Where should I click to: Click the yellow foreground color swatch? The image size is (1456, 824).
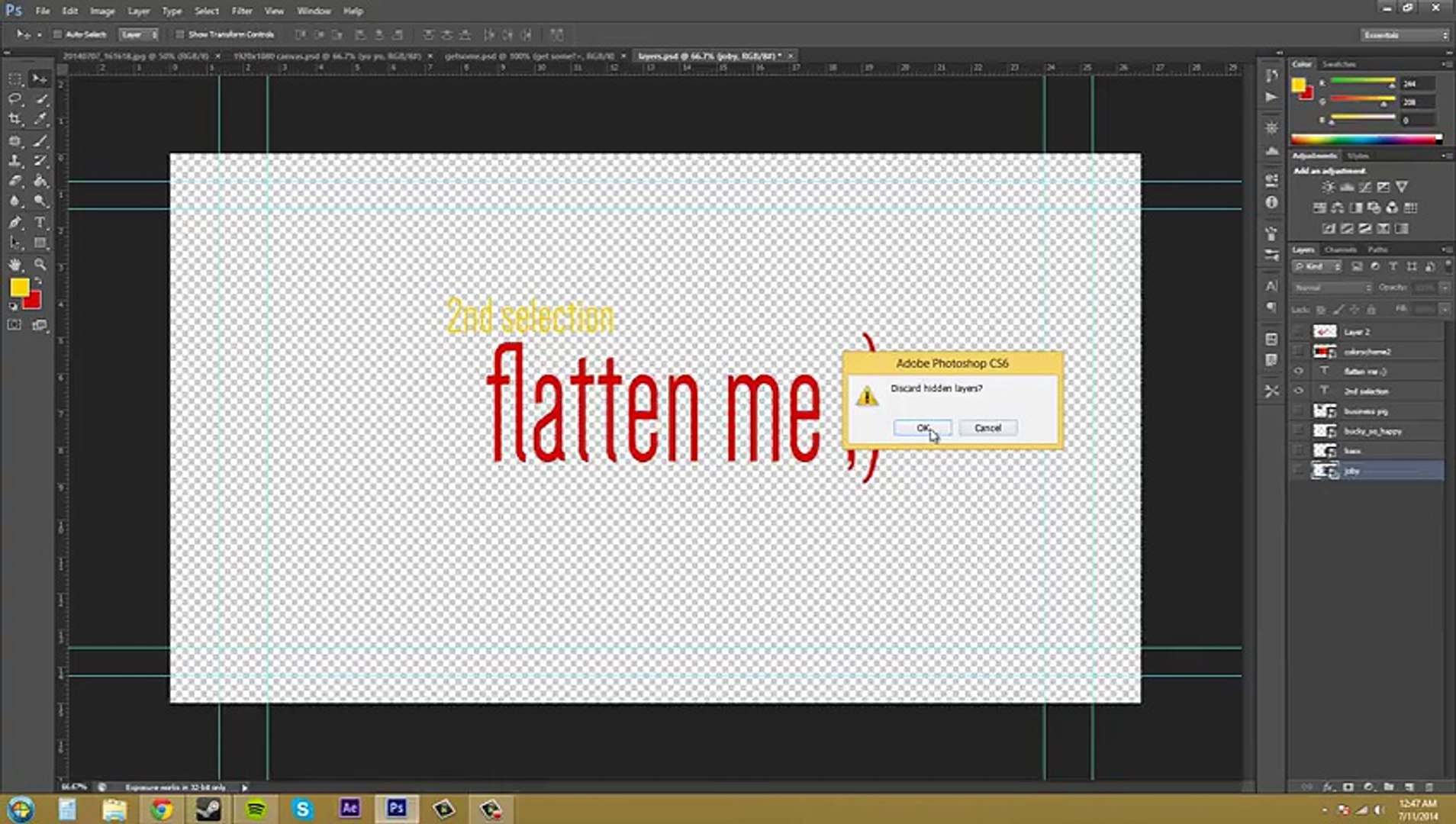tap(19, 287)
